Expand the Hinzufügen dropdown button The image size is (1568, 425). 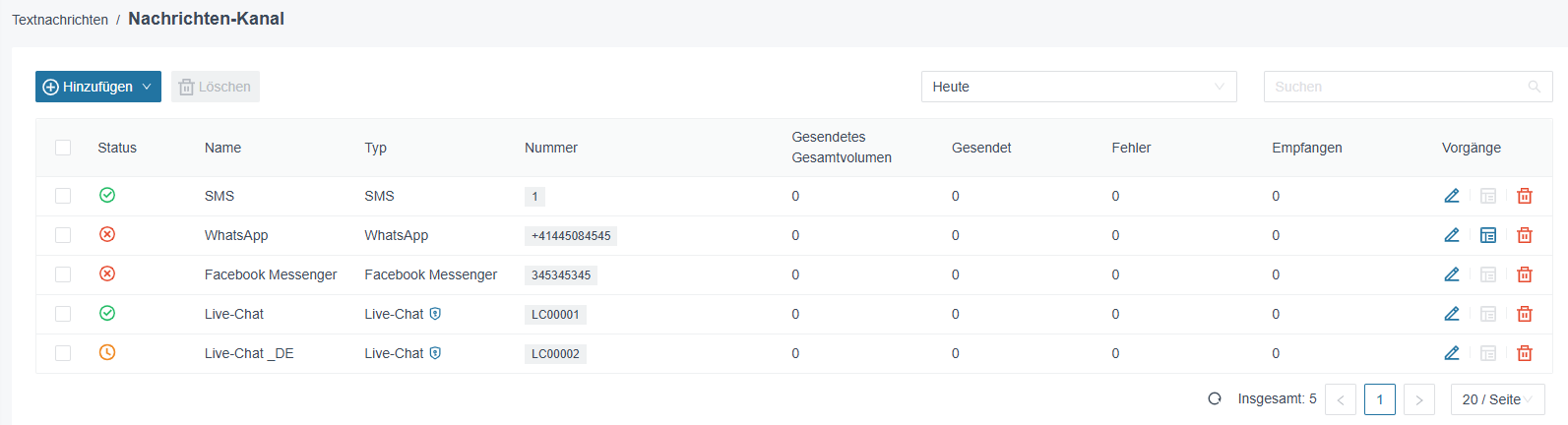[x=98, y=87]
